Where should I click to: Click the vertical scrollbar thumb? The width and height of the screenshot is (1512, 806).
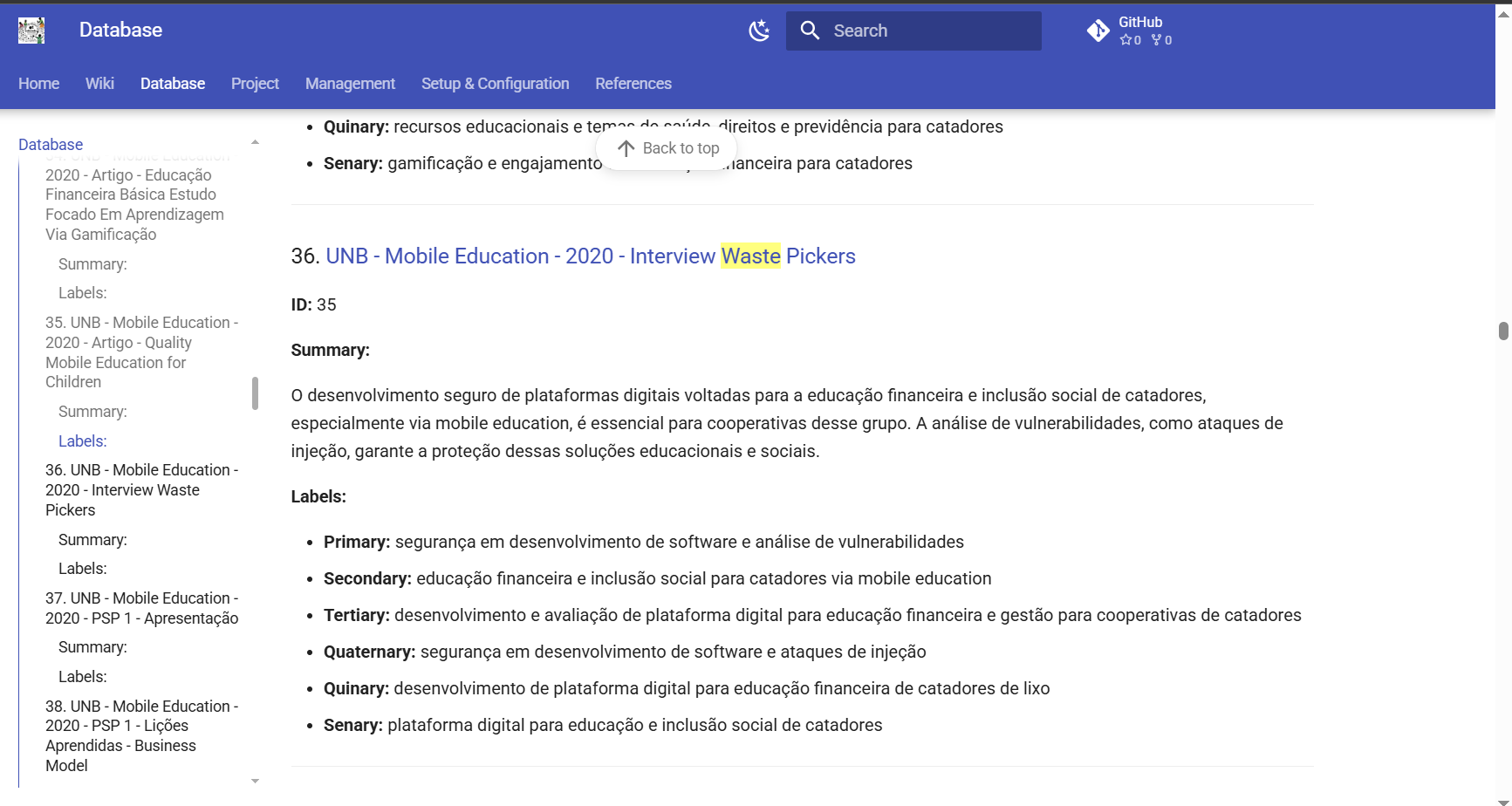pyautogui.click(x=1502, y=331)
